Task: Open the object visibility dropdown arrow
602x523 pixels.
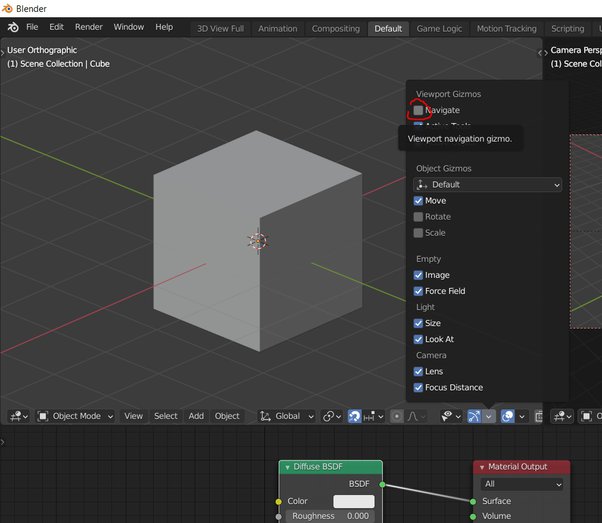Action: tap(458, 416)
